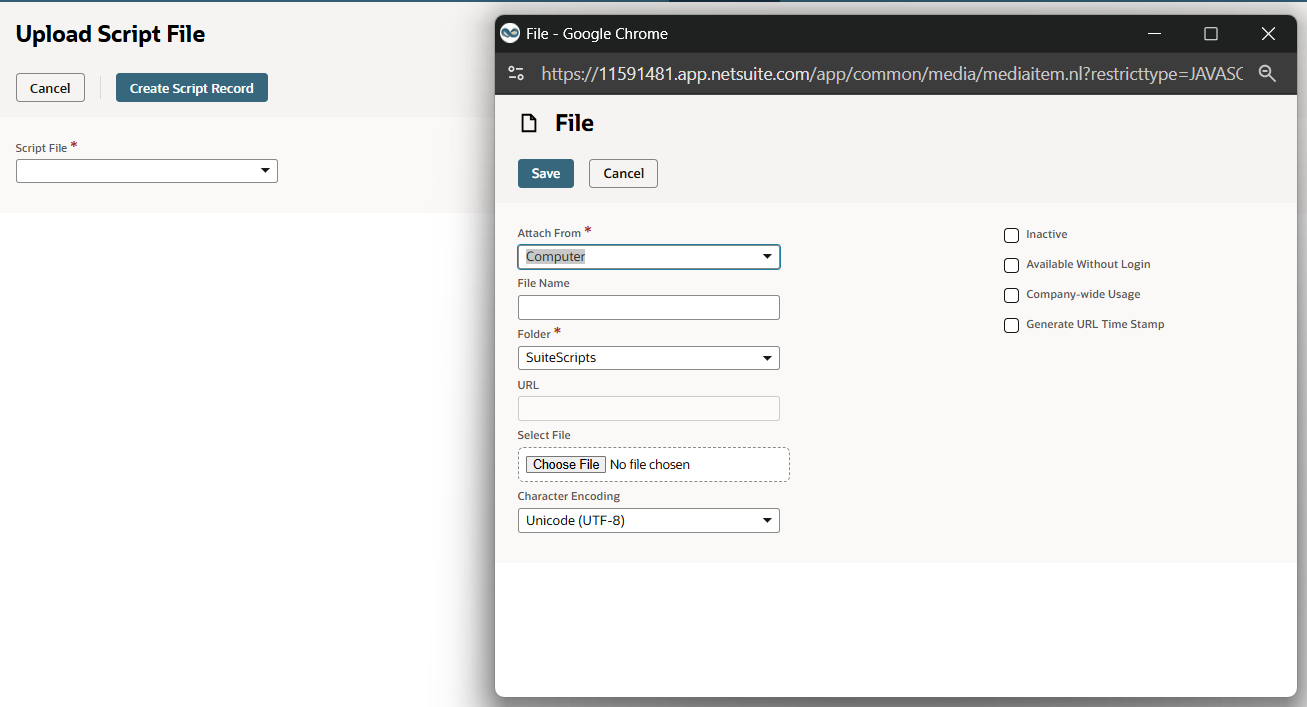This screenshot has width=1307, height=707.
Task: Open the Character Encoding dropdown
Action: tap(649, 520)
